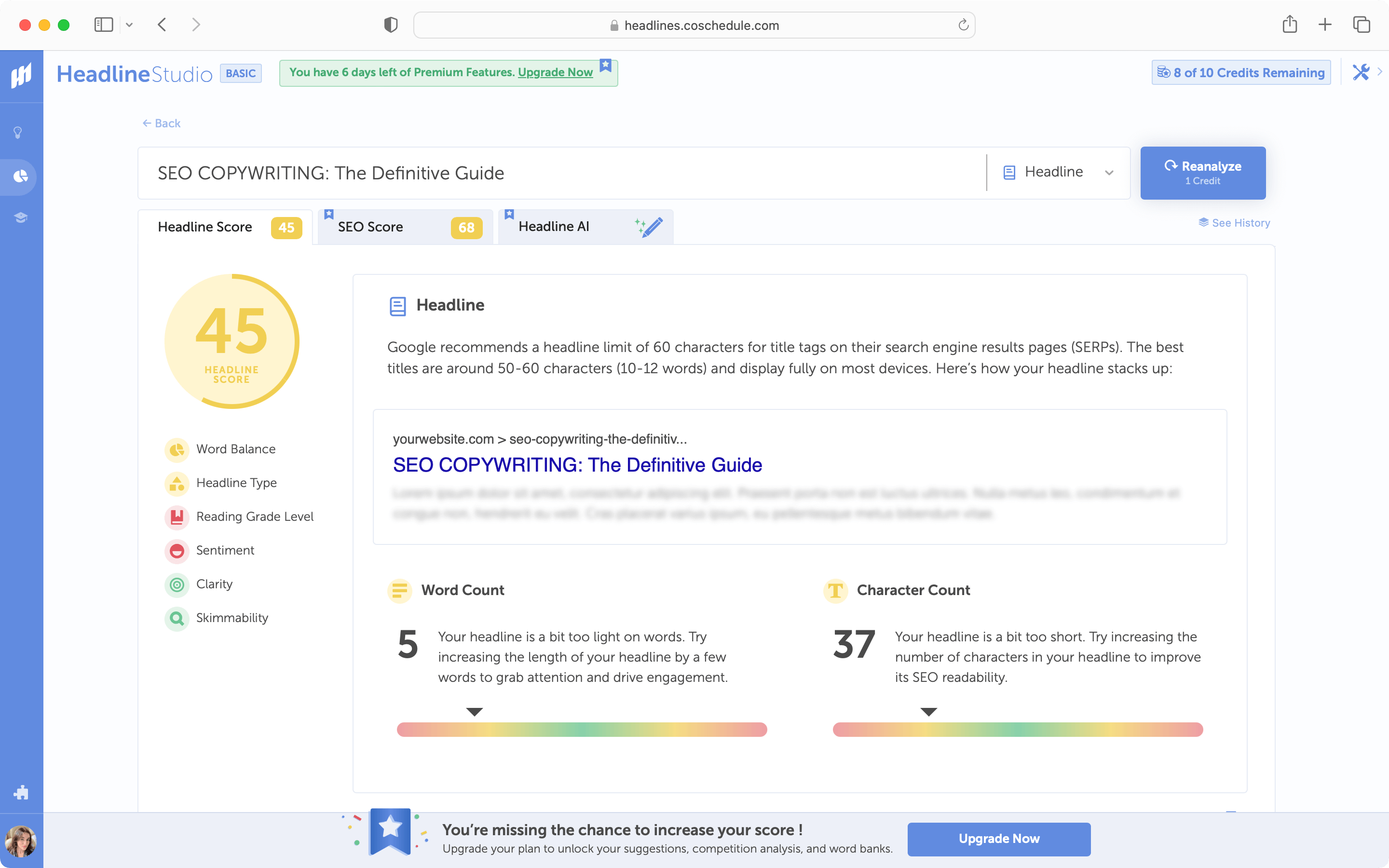Click the Character Count T icon
Image resolution: width=1389 pixels, height=868 pixels.
pyautogui.click(x=835, y=590)
